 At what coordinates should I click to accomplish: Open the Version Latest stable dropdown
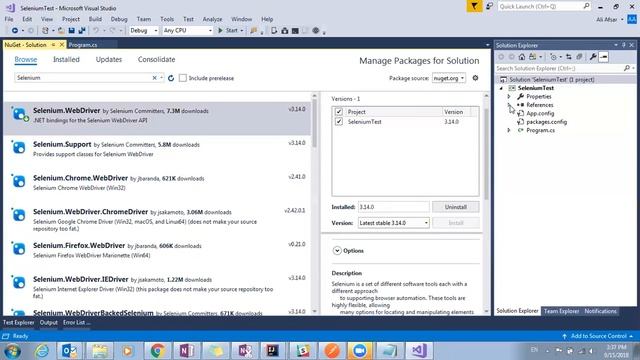393,223
